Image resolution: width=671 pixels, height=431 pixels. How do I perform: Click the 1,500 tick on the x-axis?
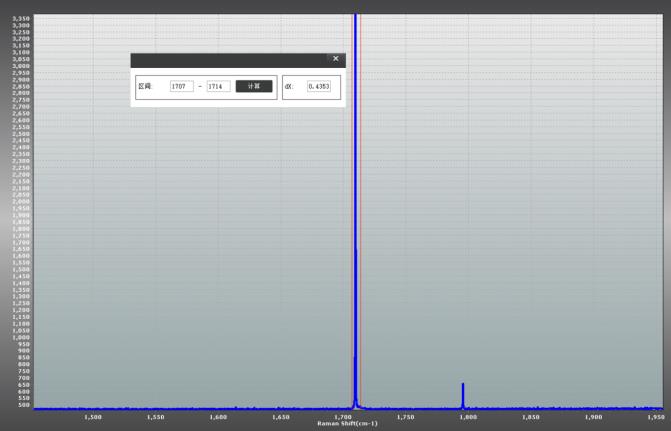(x=93, y=417)
